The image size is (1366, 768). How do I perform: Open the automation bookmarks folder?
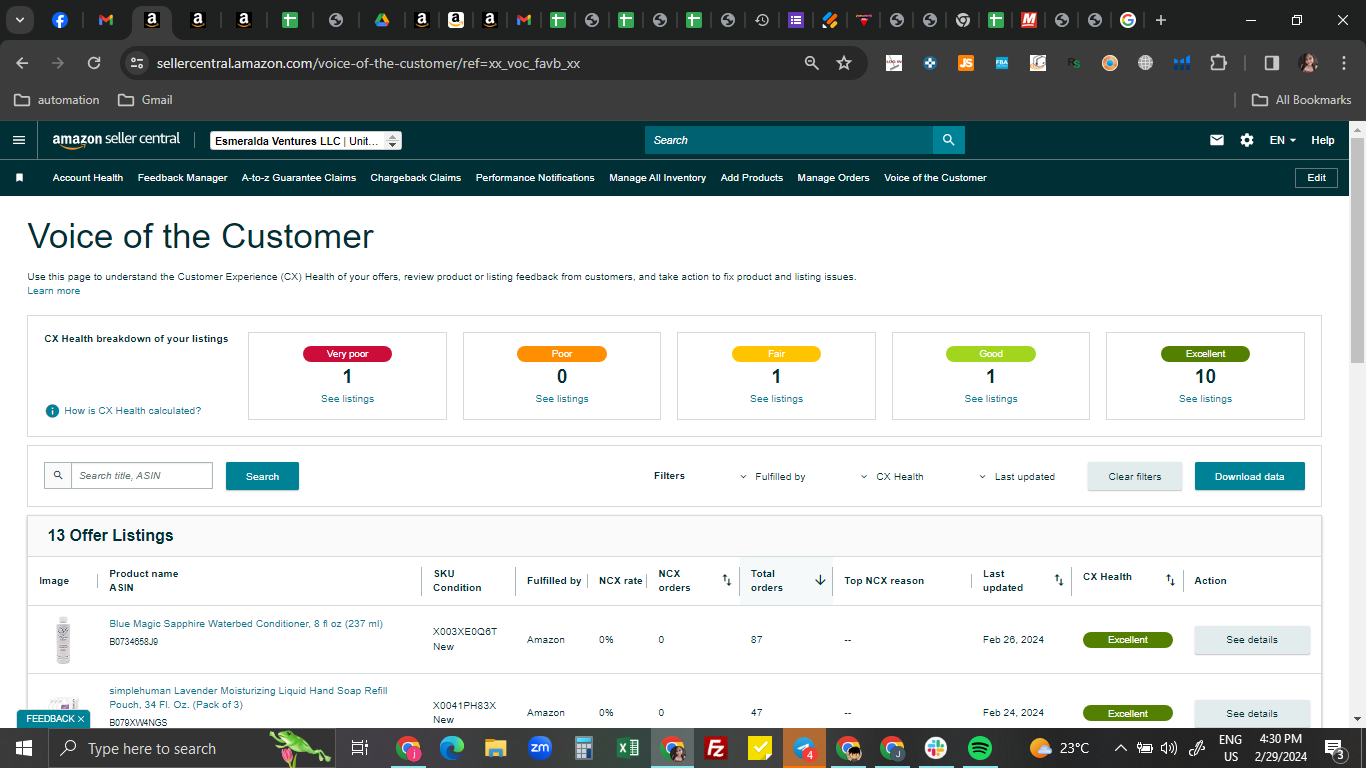coord(57,100)
